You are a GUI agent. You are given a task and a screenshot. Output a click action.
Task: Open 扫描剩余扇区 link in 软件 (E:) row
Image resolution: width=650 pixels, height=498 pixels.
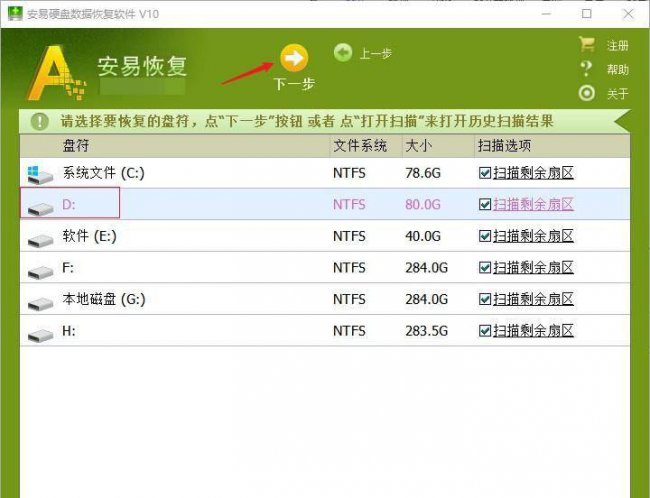click(x=533, y=236)
